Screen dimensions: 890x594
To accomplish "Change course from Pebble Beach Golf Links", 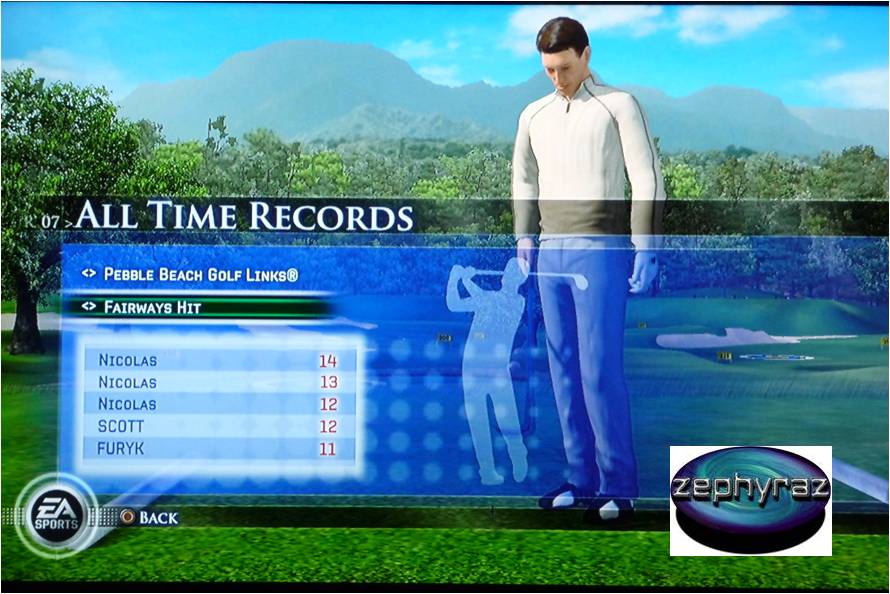I will click(x=200, y=274).
